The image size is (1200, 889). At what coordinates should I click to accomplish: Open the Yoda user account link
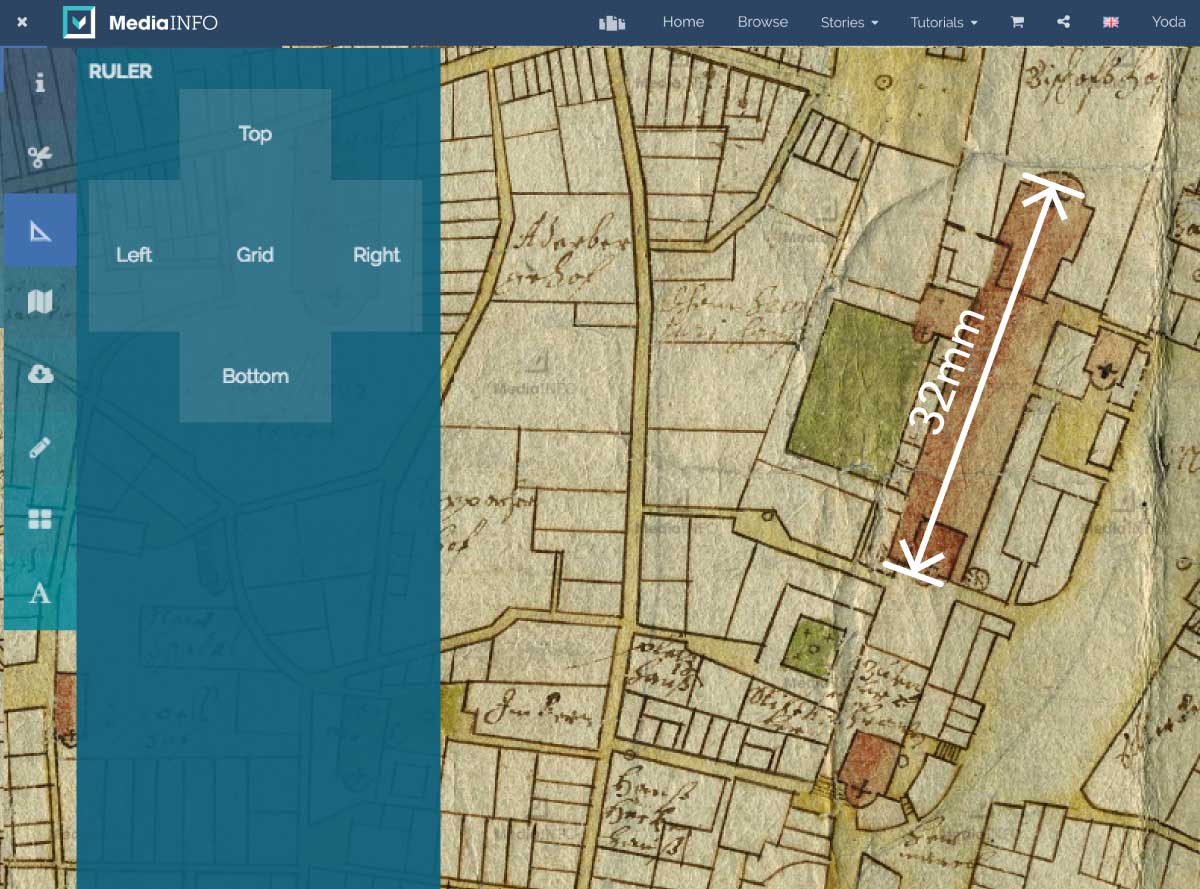point(1168,22)
